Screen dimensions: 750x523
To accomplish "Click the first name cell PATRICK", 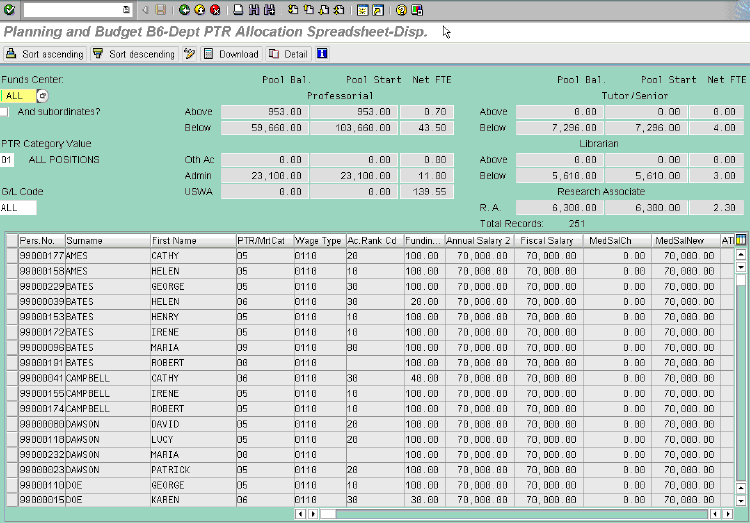I will pos(193,470).
